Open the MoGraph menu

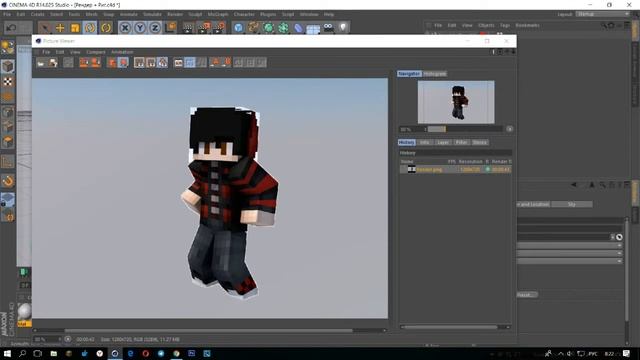coord(218,14)
